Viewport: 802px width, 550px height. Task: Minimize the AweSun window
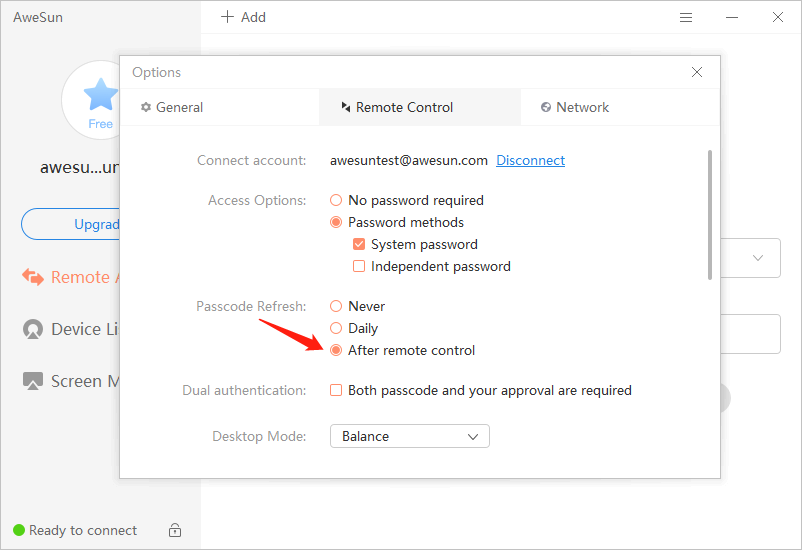pyautogui.click(x=732, y=17)
